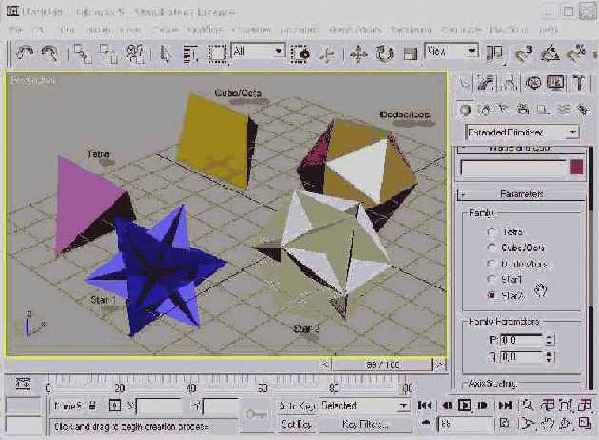Screen dimensions: 599x440
Task: Click the Key Filters button
Action: pos(364,424)
